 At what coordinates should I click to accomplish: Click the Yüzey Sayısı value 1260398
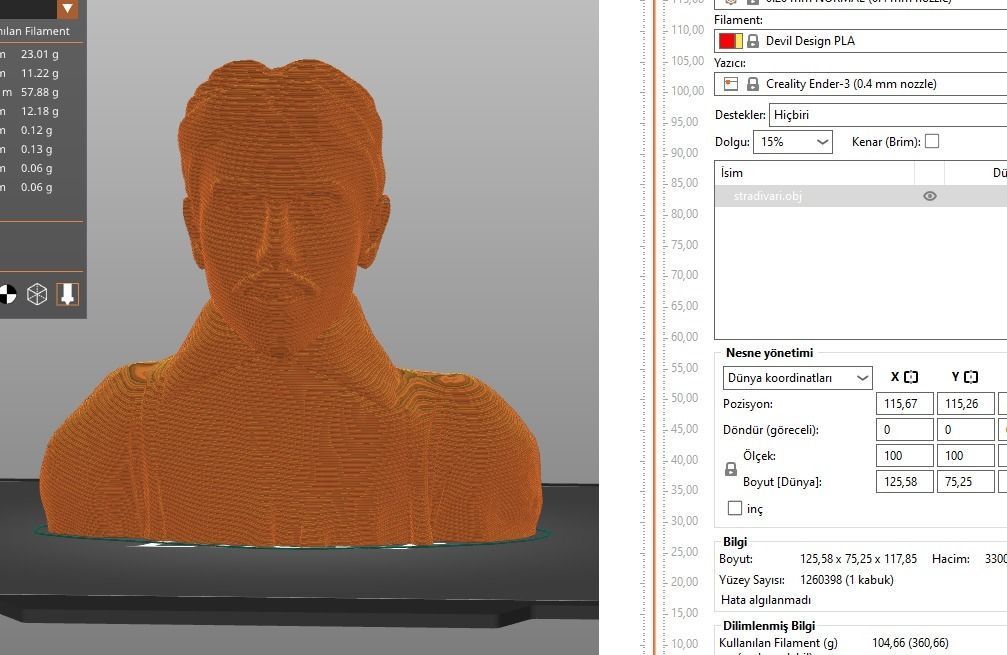tap(846, 579)
